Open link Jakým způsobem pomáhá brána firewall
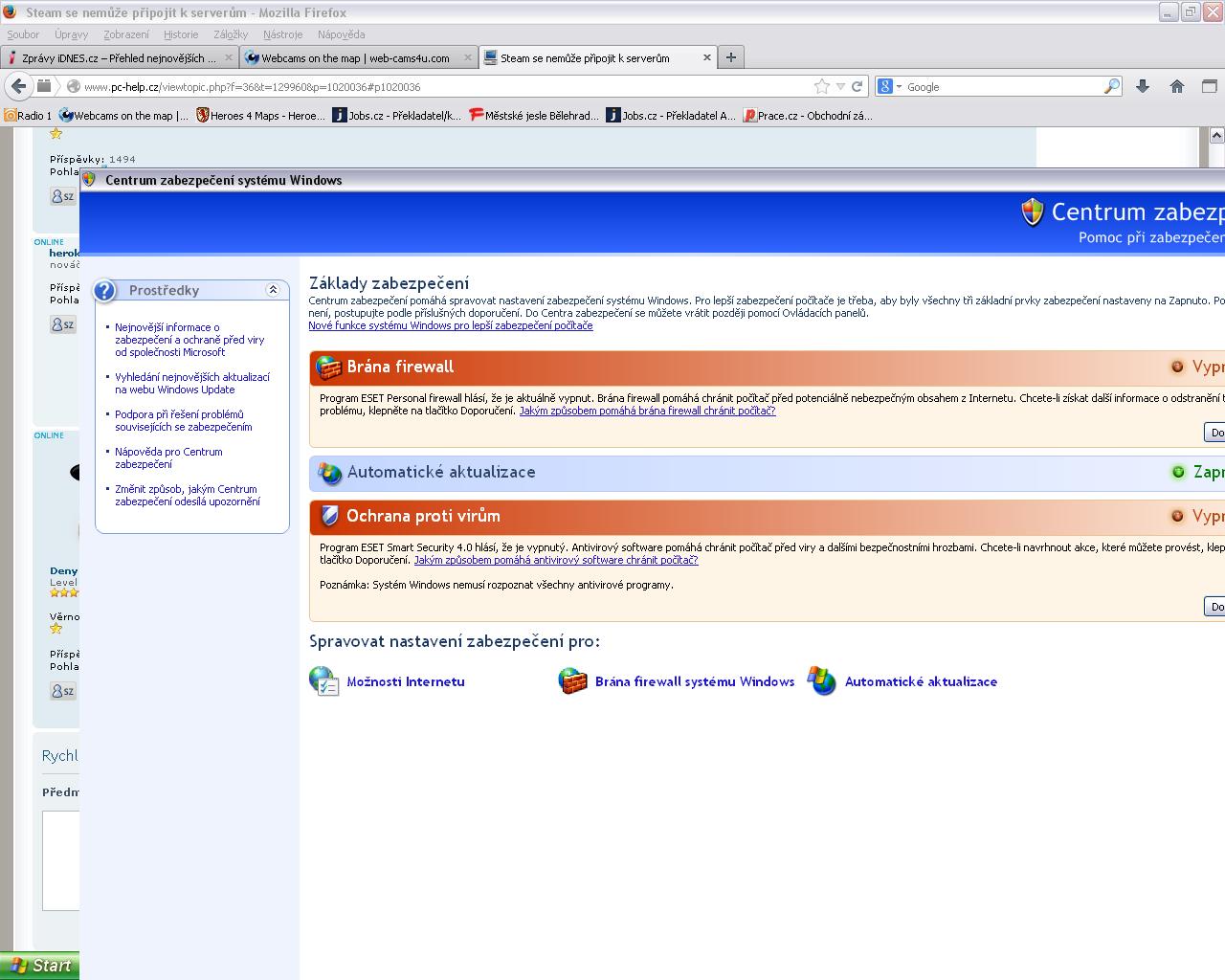1225x980 pixels. click(647, 411)
